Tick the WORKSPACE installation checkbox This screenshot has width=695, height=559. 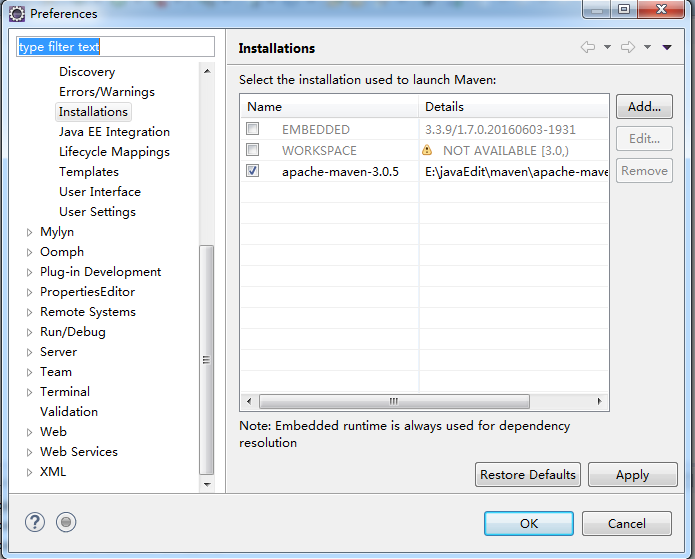pos(253,150)
